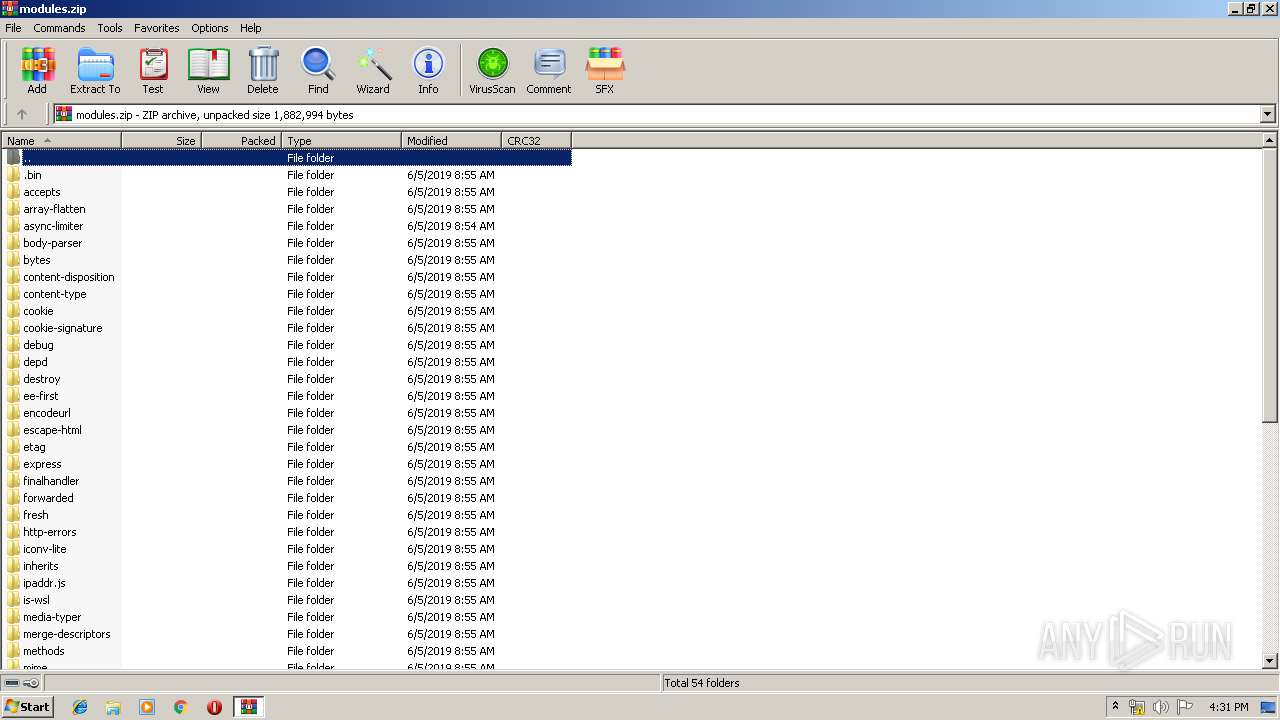Open Opera from the taskbar
The height and width of the screenshot is (720, 1280).
214,707
